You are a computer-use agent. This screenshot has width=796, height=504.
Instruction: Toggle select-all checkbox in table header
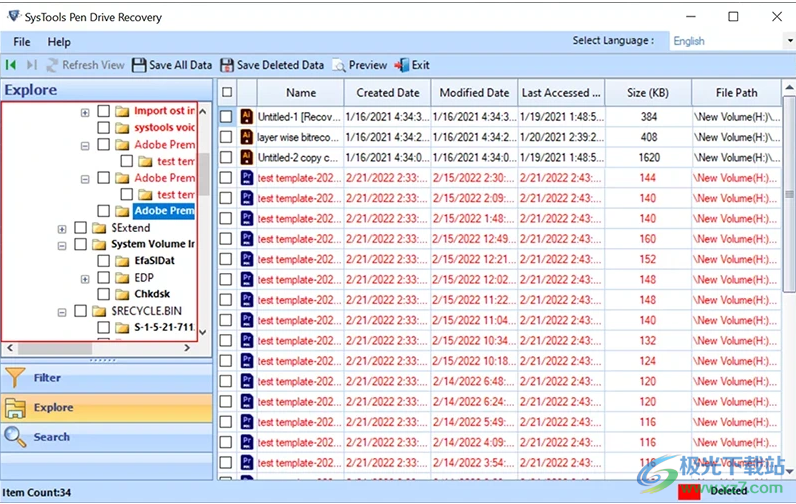pos(227,92)
